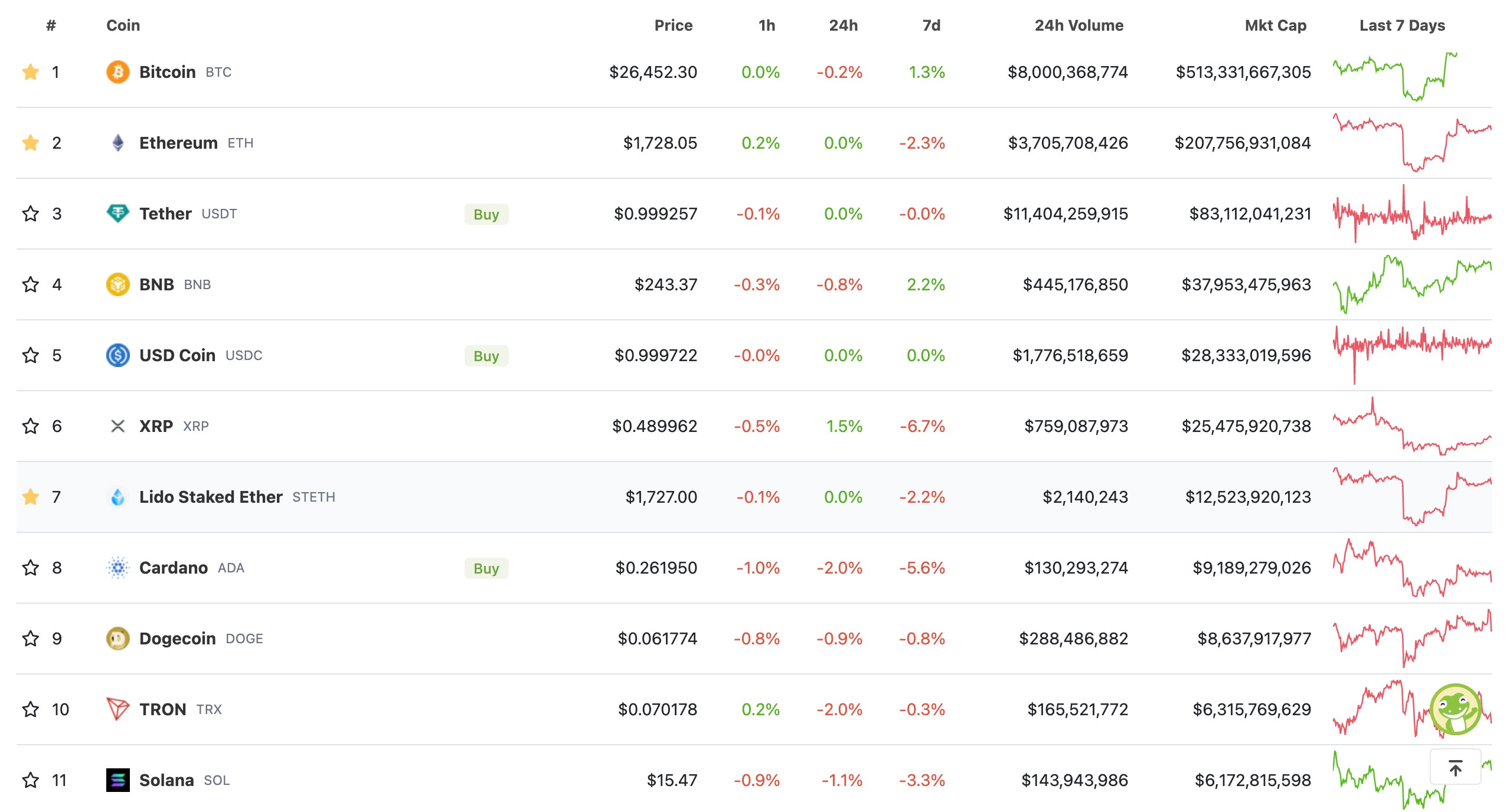Open the Cardano coin page

click(x=174, y=568)
